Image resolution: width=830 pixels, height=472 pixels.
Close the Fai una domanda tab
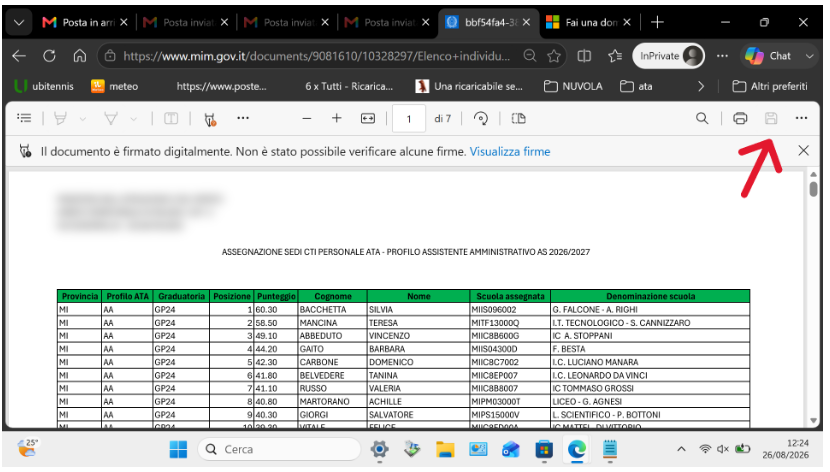tap(627, 22)
